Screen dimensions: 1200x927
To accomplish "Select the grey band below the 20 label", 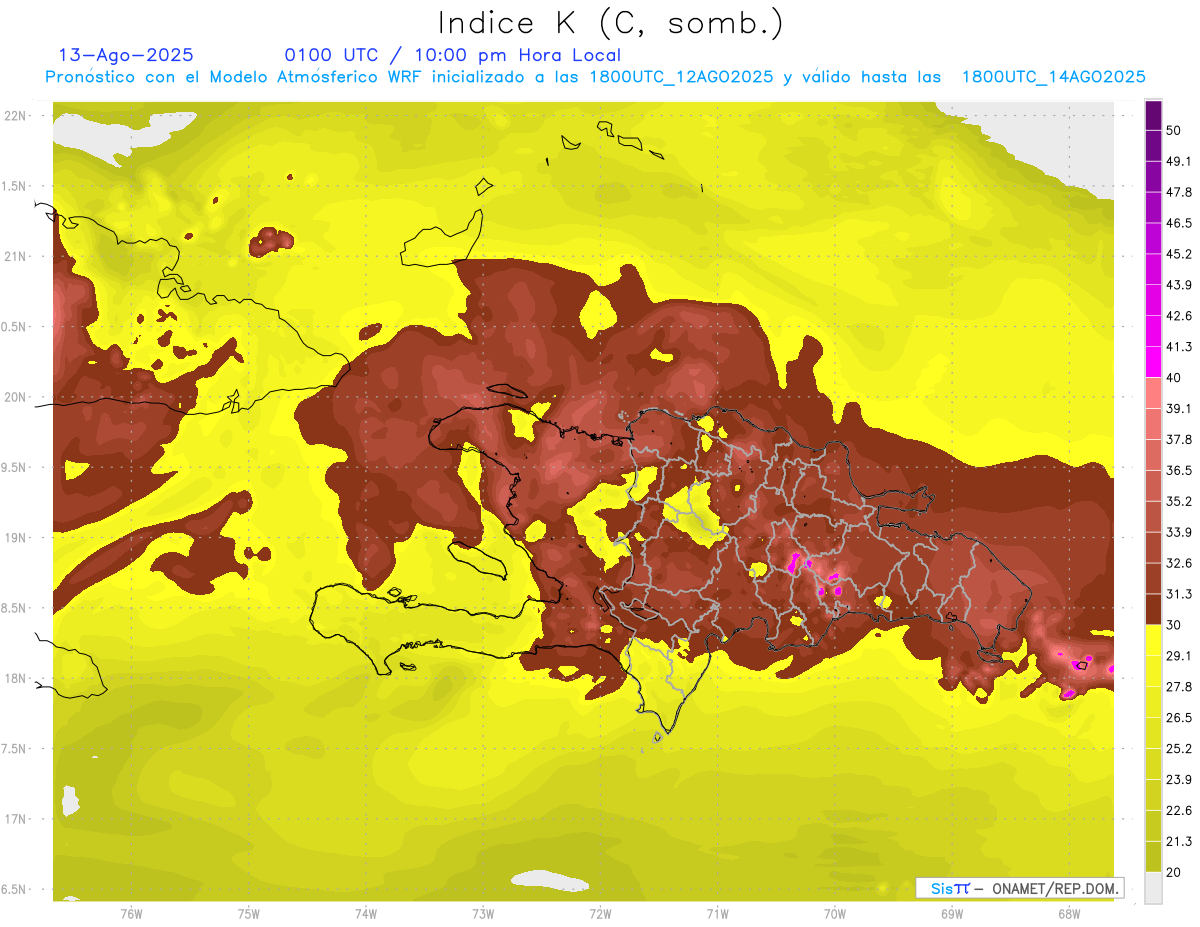I will click(1153, 887).
